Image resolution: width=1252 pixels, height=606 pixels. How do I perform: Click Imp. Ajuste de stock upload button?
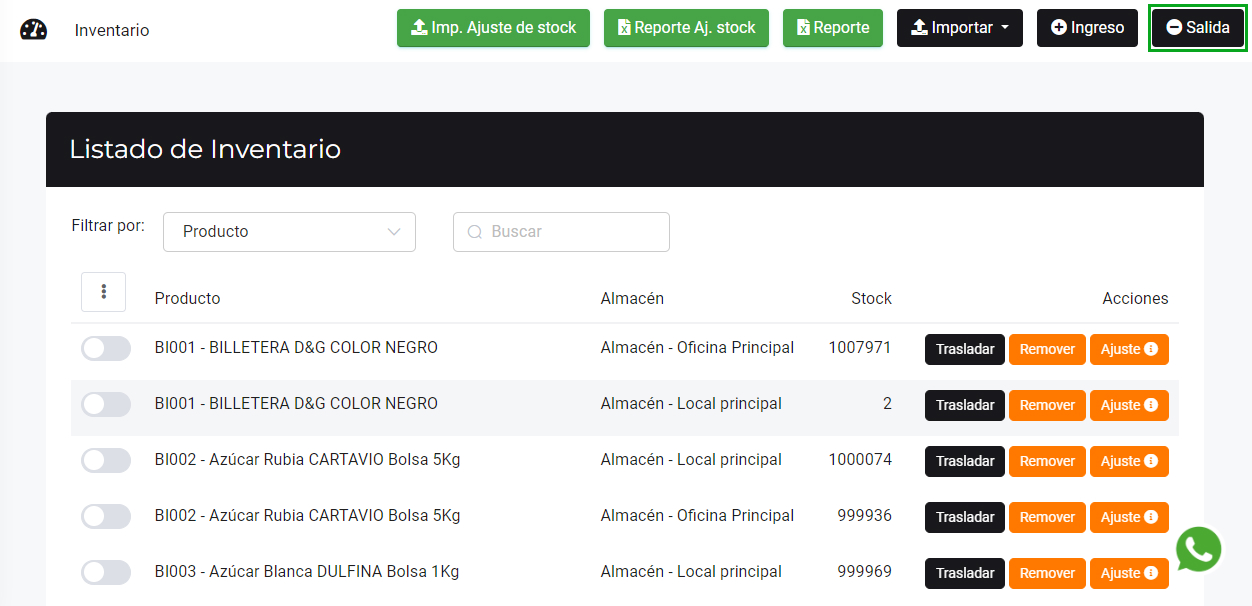pos(493,28)
